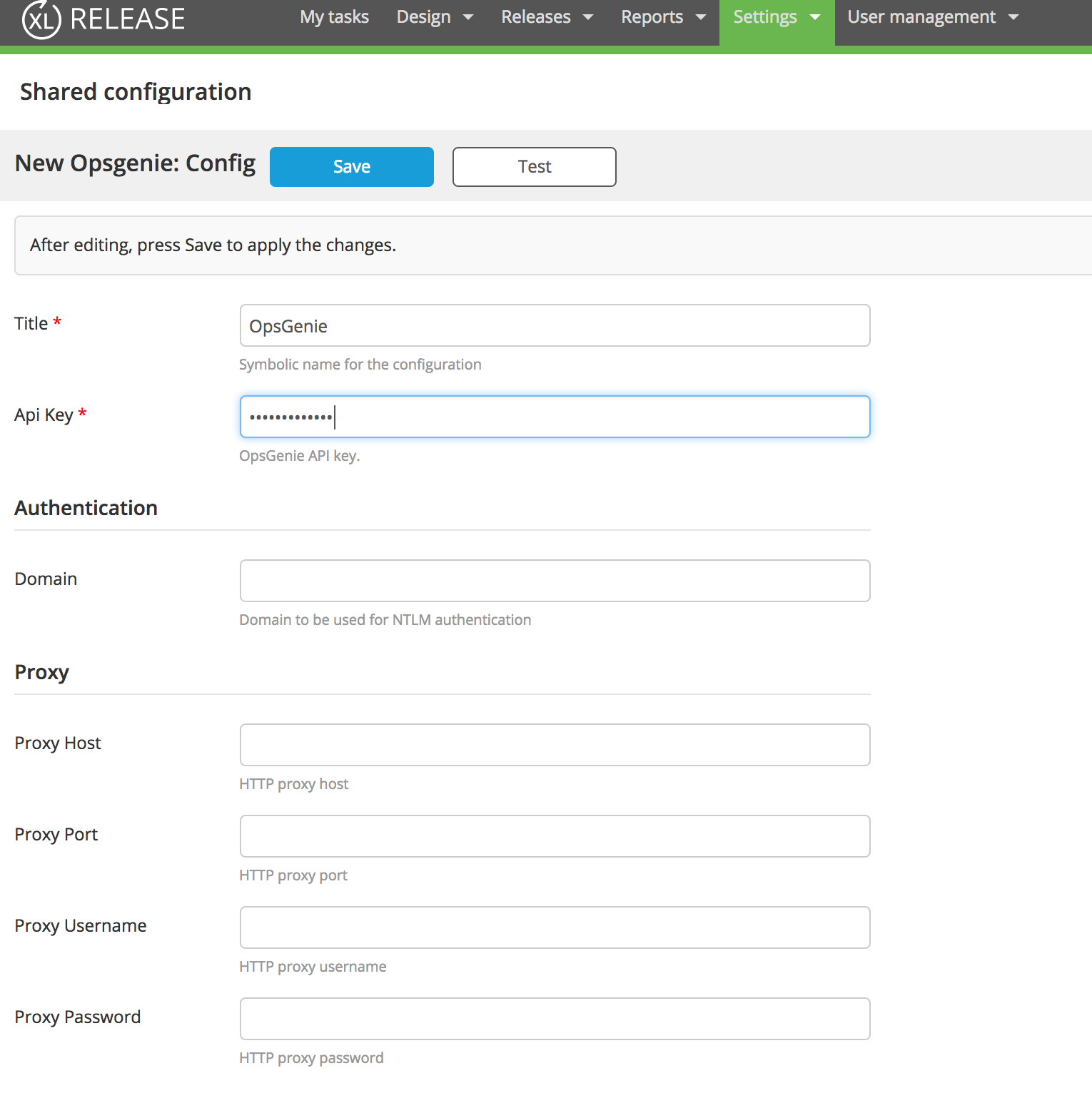Click the Proxy Host label
This screenshot has height=1093, width=1092.
tap(58, 743)
